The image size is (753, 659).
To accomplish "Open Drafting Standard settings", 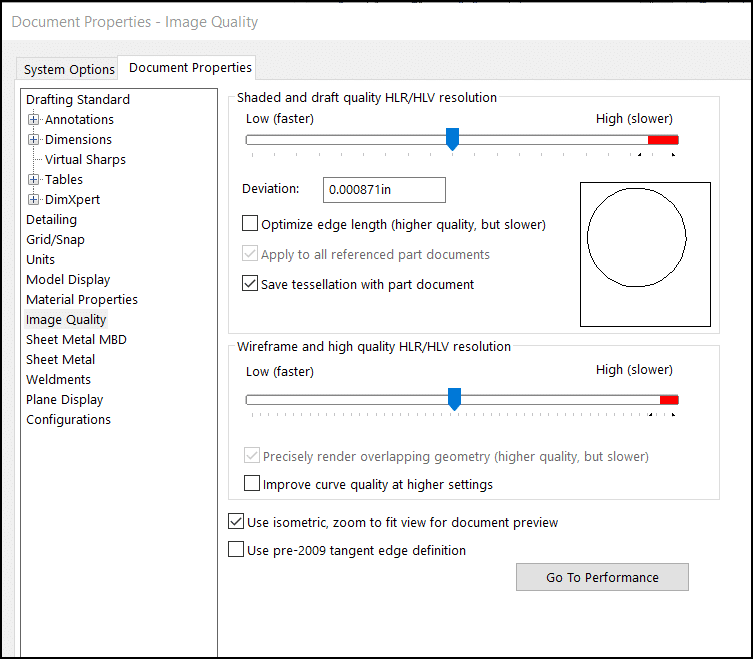I will 78,100.
